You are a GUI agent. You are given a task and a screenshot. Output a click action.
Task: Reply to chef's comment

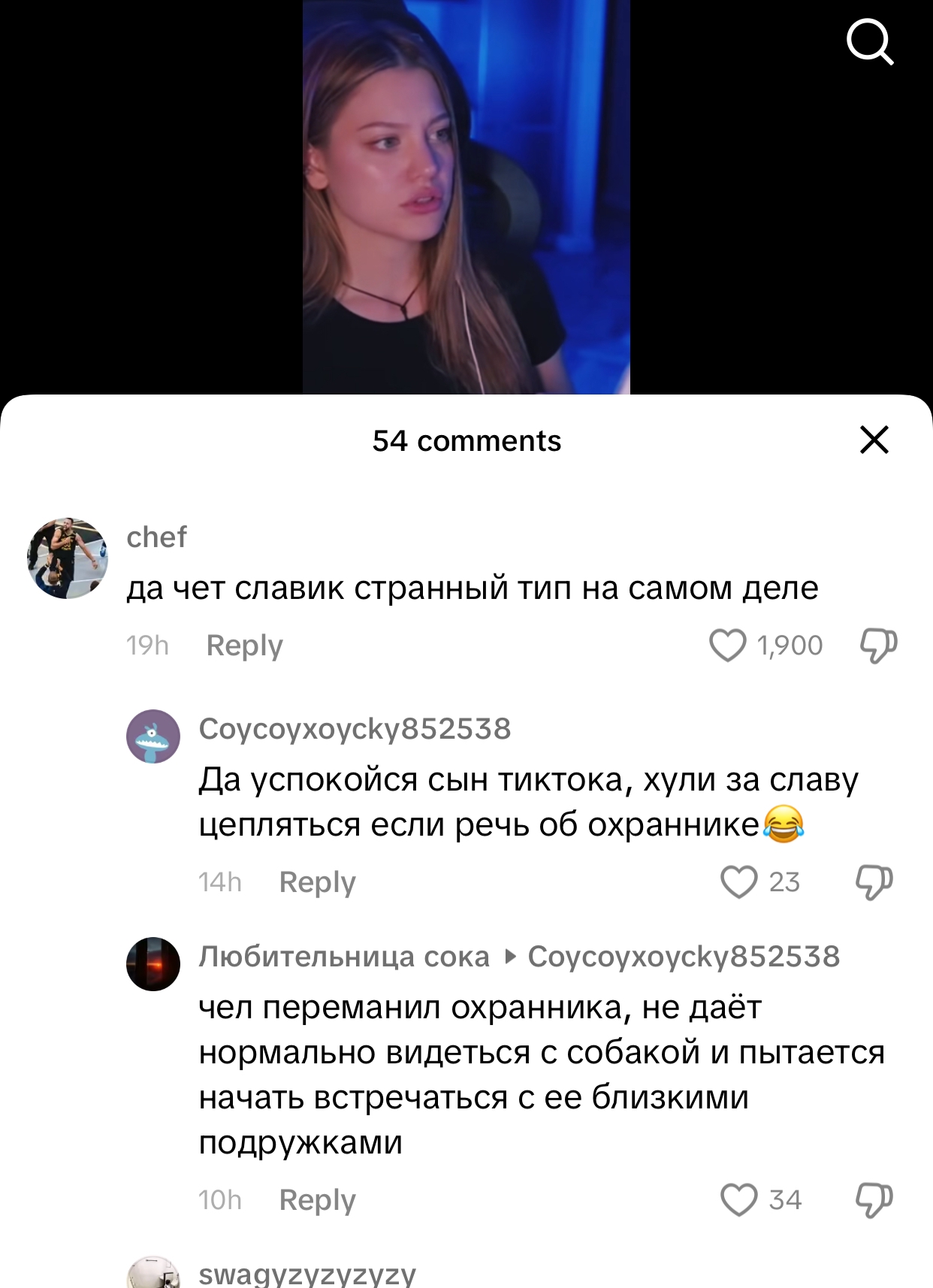[x=244, y=646]
